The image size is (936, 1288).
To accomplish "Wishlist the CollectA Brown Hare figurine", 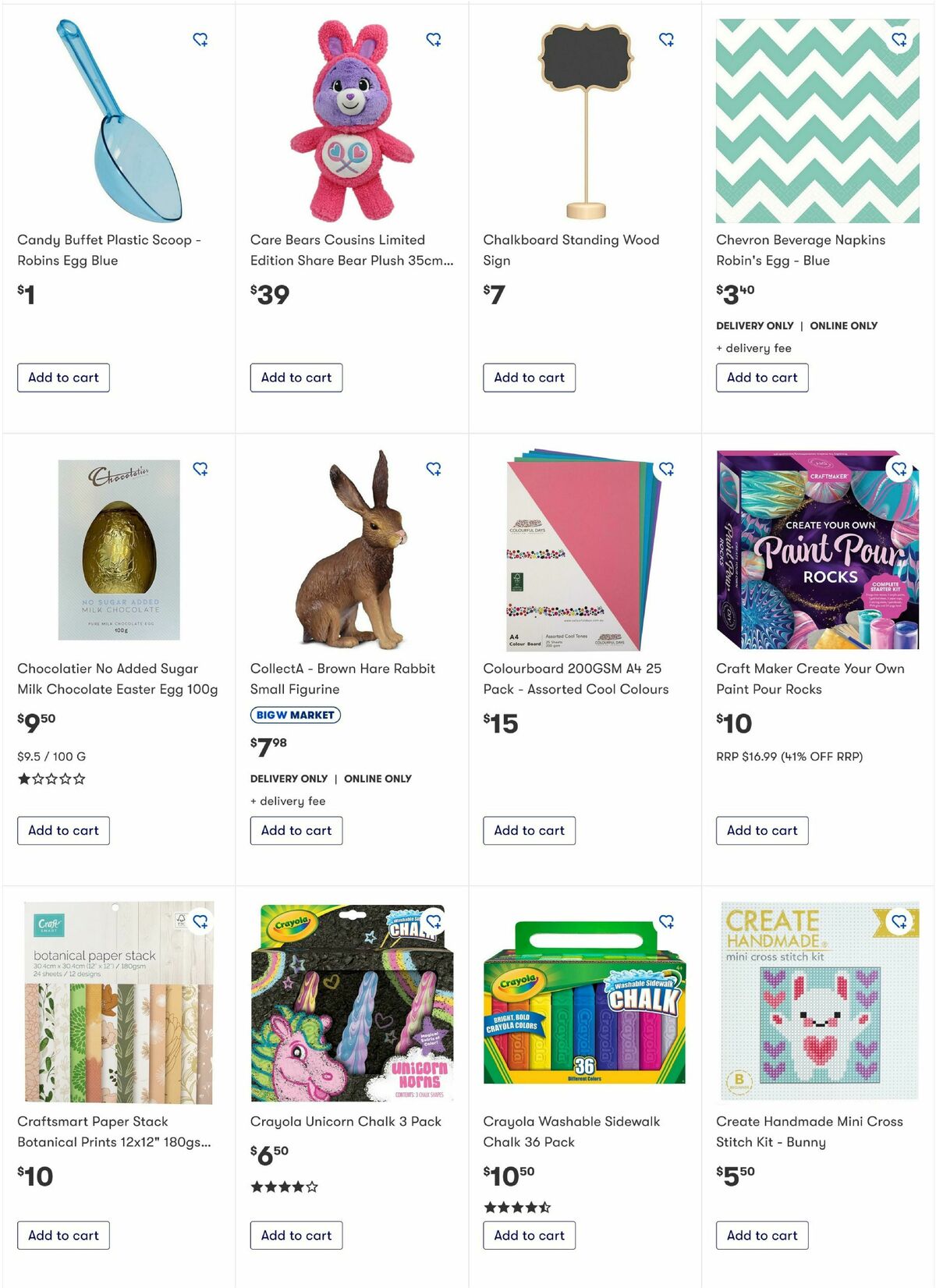I will coord(434,469).
